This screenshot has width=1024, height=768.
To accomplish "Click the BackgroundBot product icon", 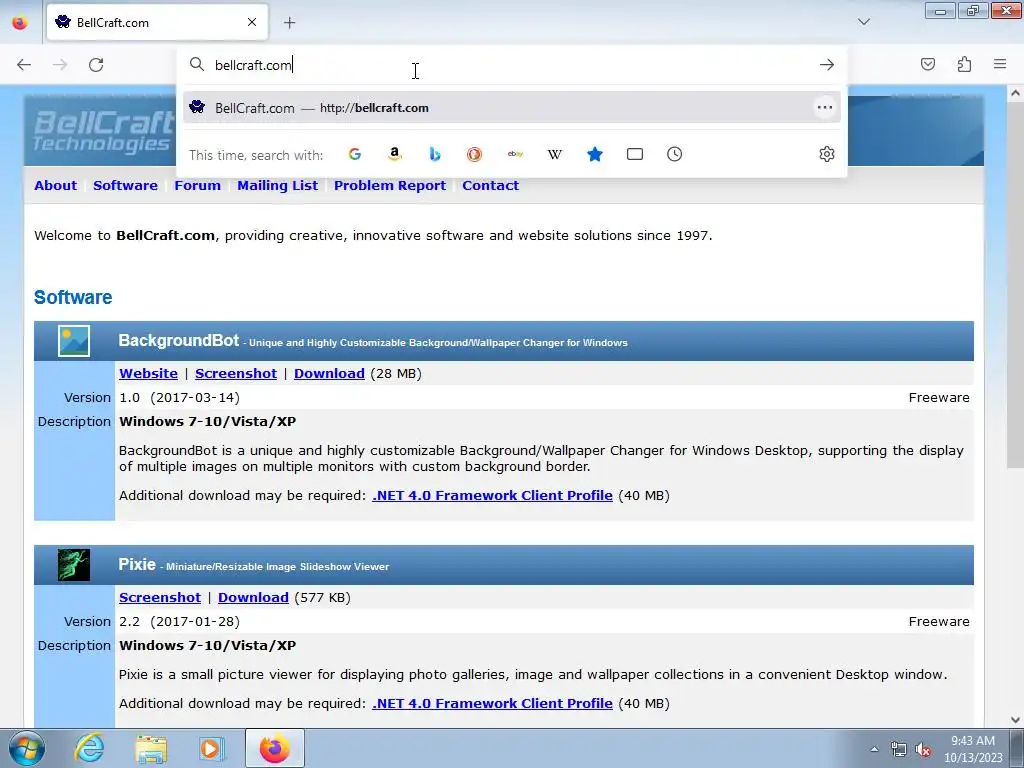I will tap(74, 341).
